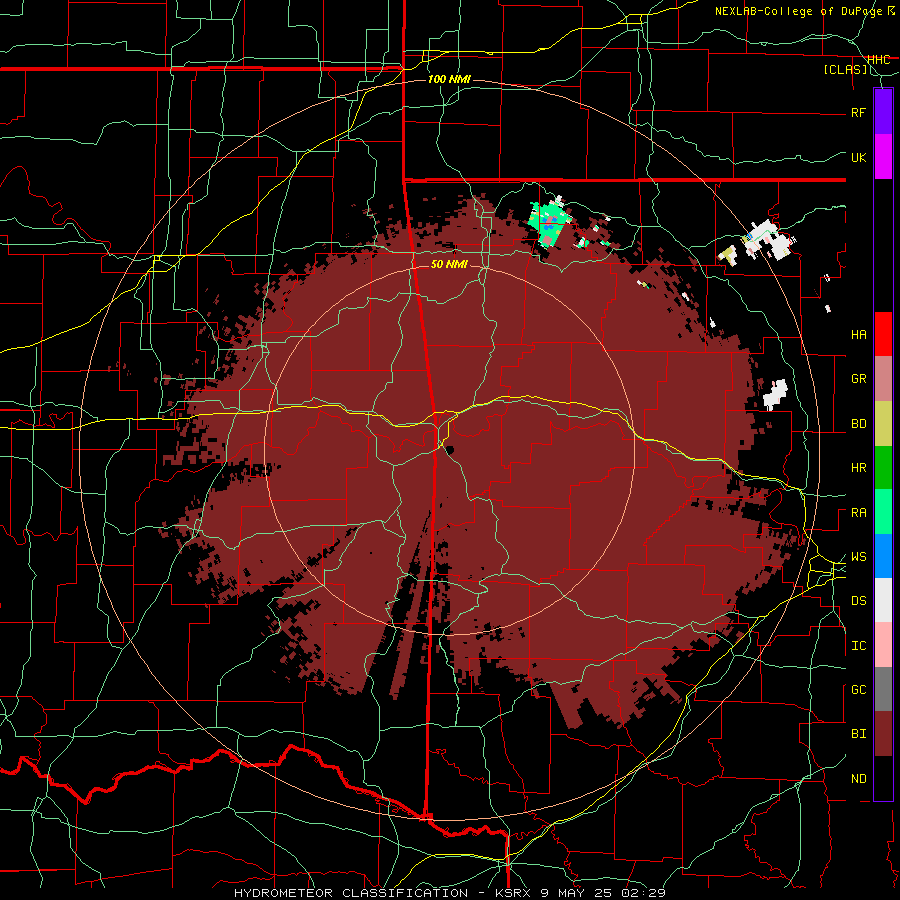Click the green rain echo cluster on the map

tap(549, 224)
